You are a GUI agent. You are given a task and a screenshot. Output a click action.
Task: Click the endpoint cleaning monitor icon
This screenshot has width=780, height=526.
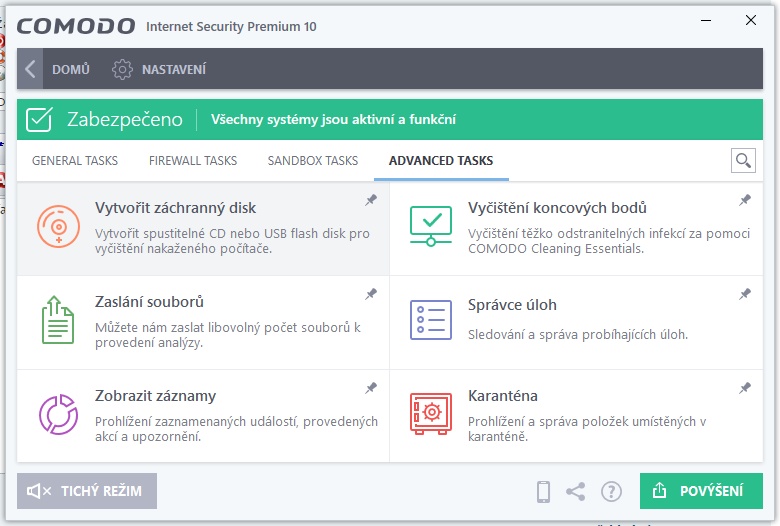(x=431, y=226)
